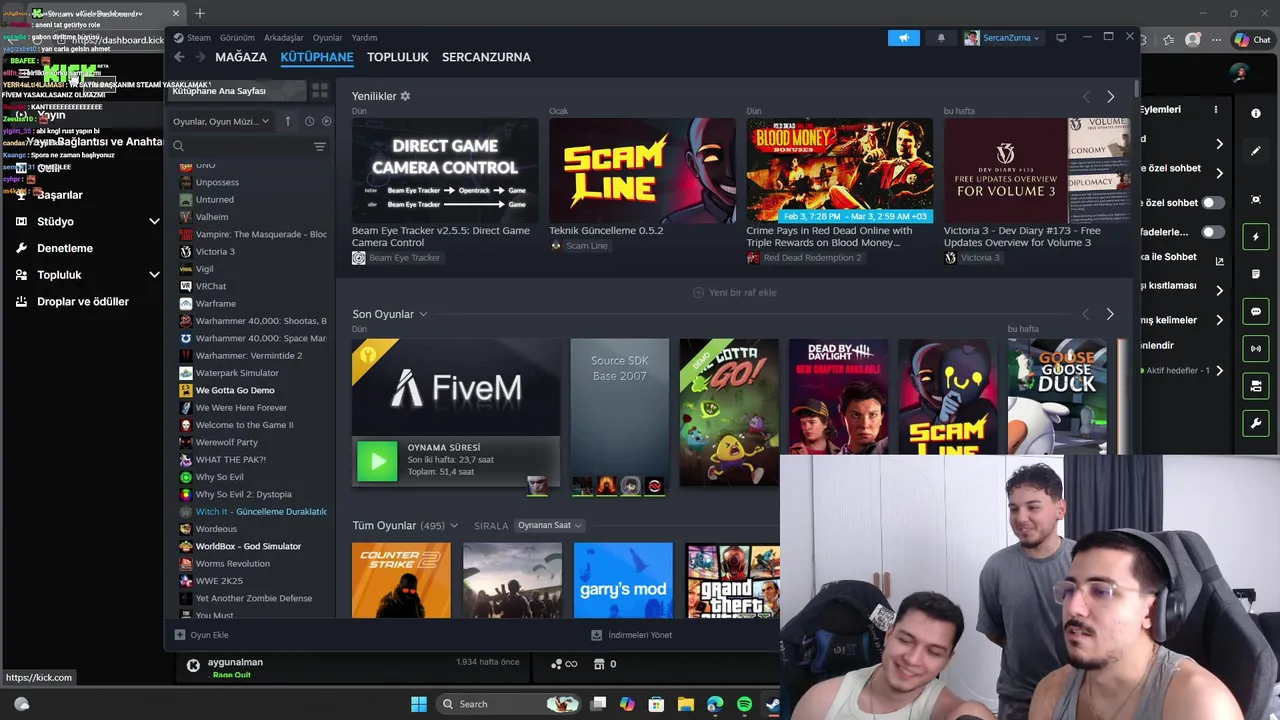Open Başarılar in Kick dashboard sidebar
The image size is (1280, 720).
point(60,195)
